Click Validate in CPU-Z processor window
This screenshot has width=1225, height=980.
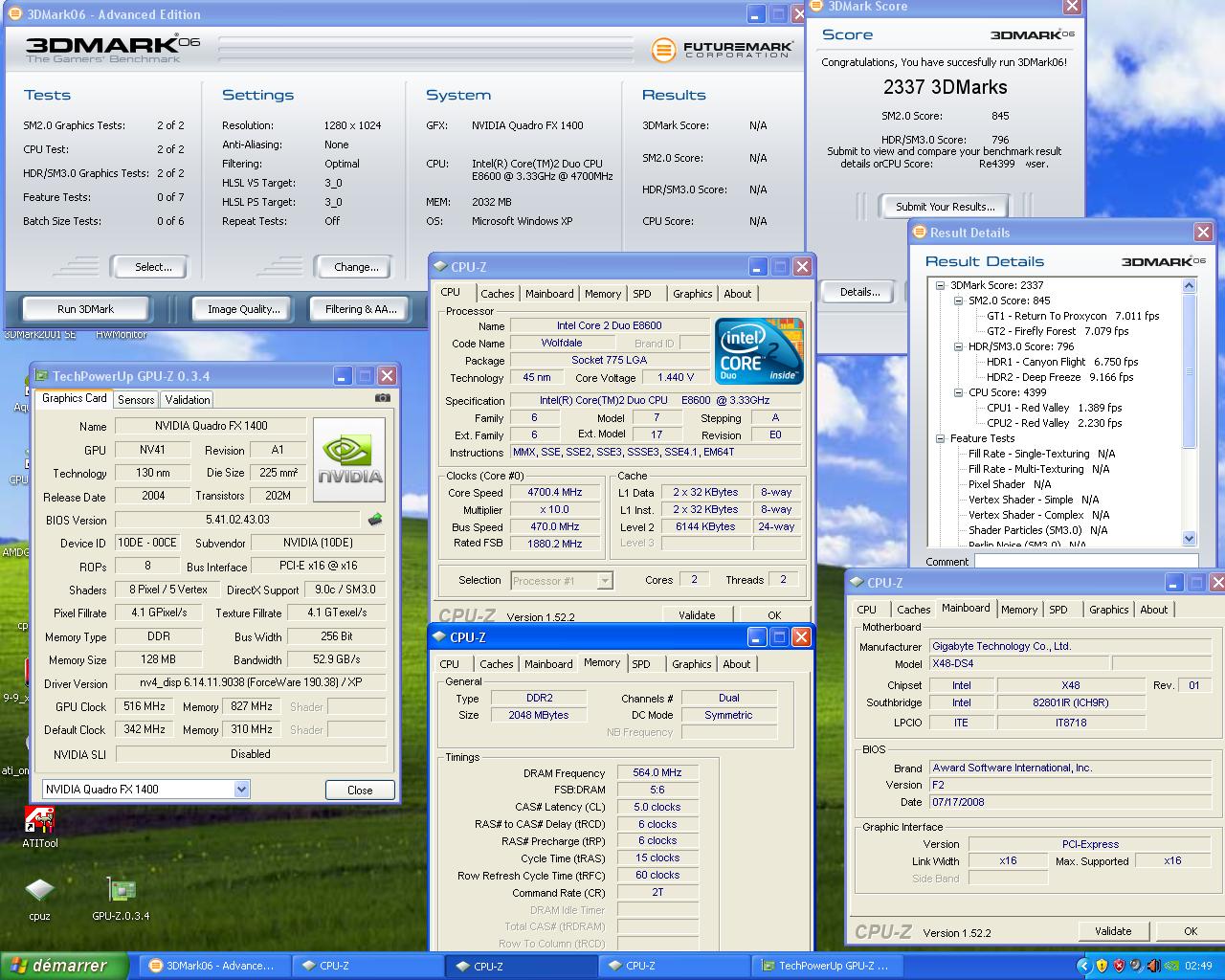pos(697,615)
